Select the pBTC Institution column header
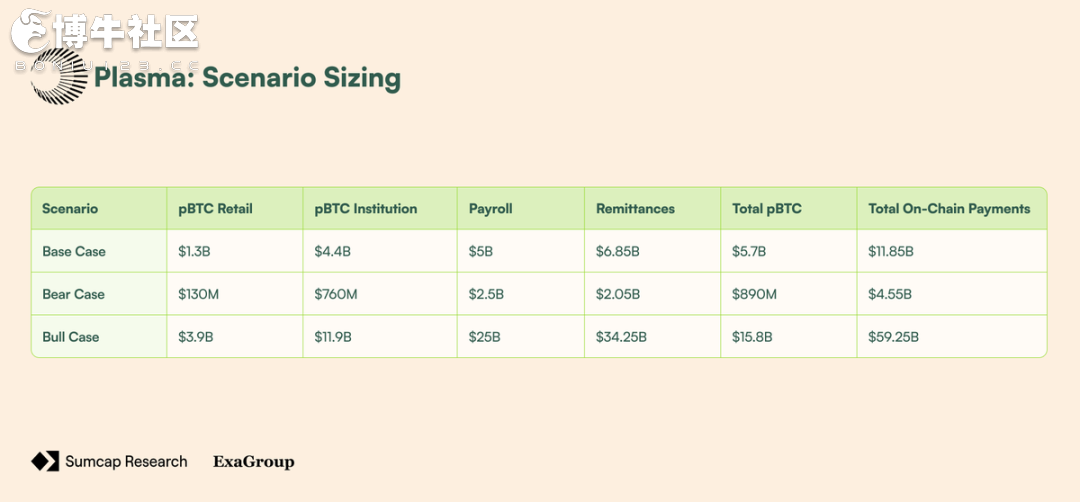Image resolution: width=1080 pixels, height=502 pixels. pos(366,209)
